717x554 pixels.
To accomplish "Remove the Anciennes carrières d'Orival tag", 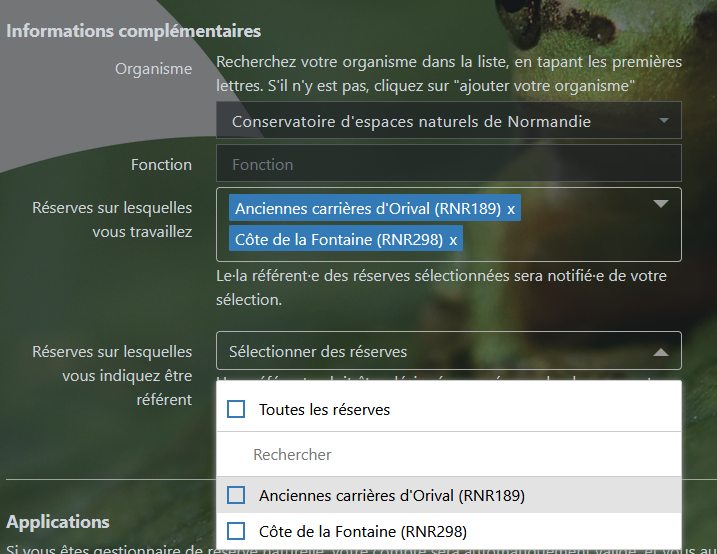I will [x=511, y=209].
